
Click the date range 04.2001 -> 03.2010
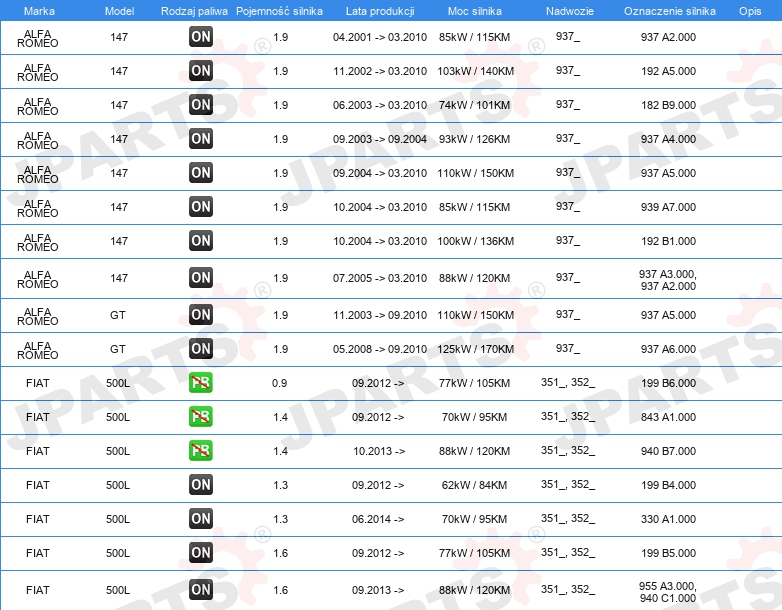pos(380,37)
